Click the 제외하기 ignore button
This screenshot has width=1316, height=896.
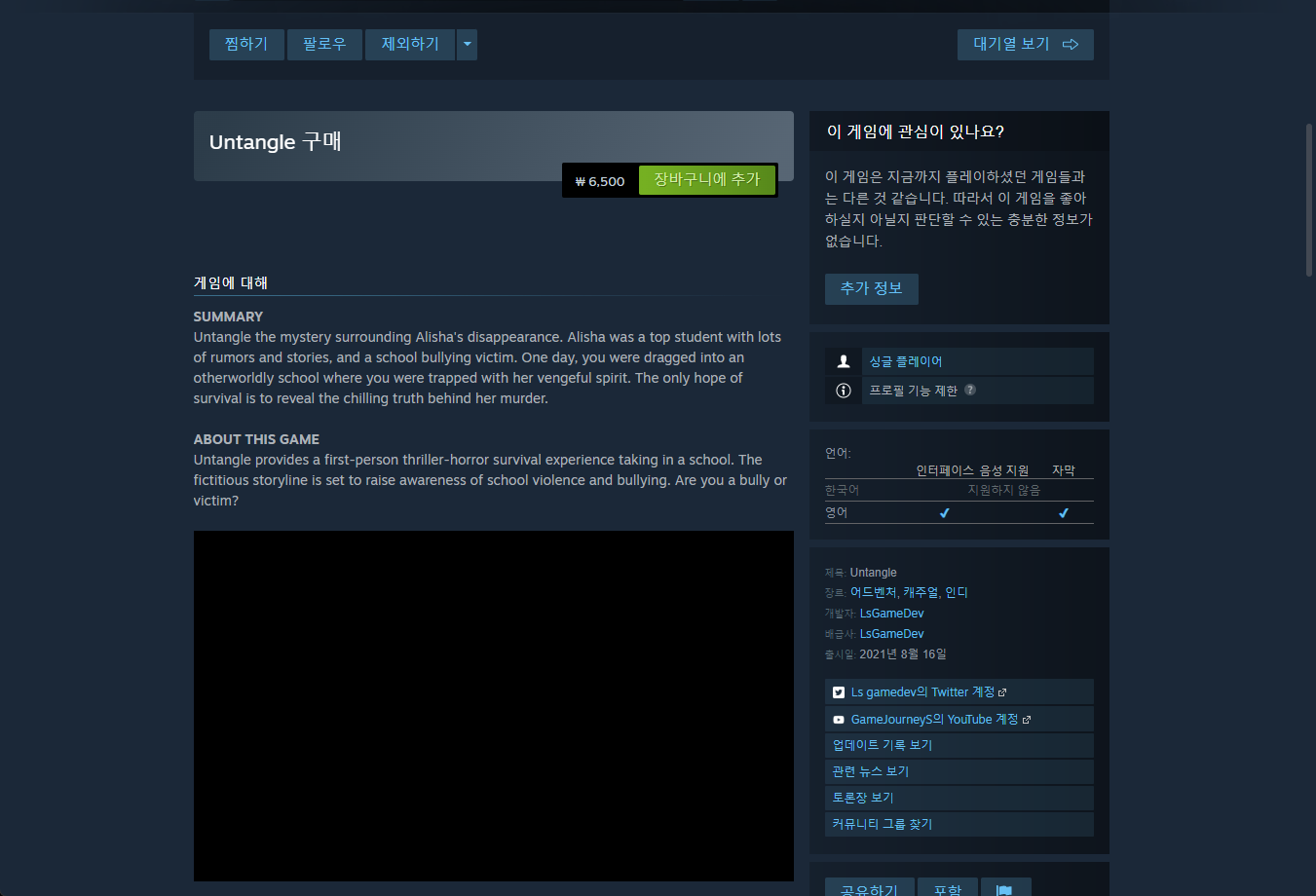click(410, 45)
